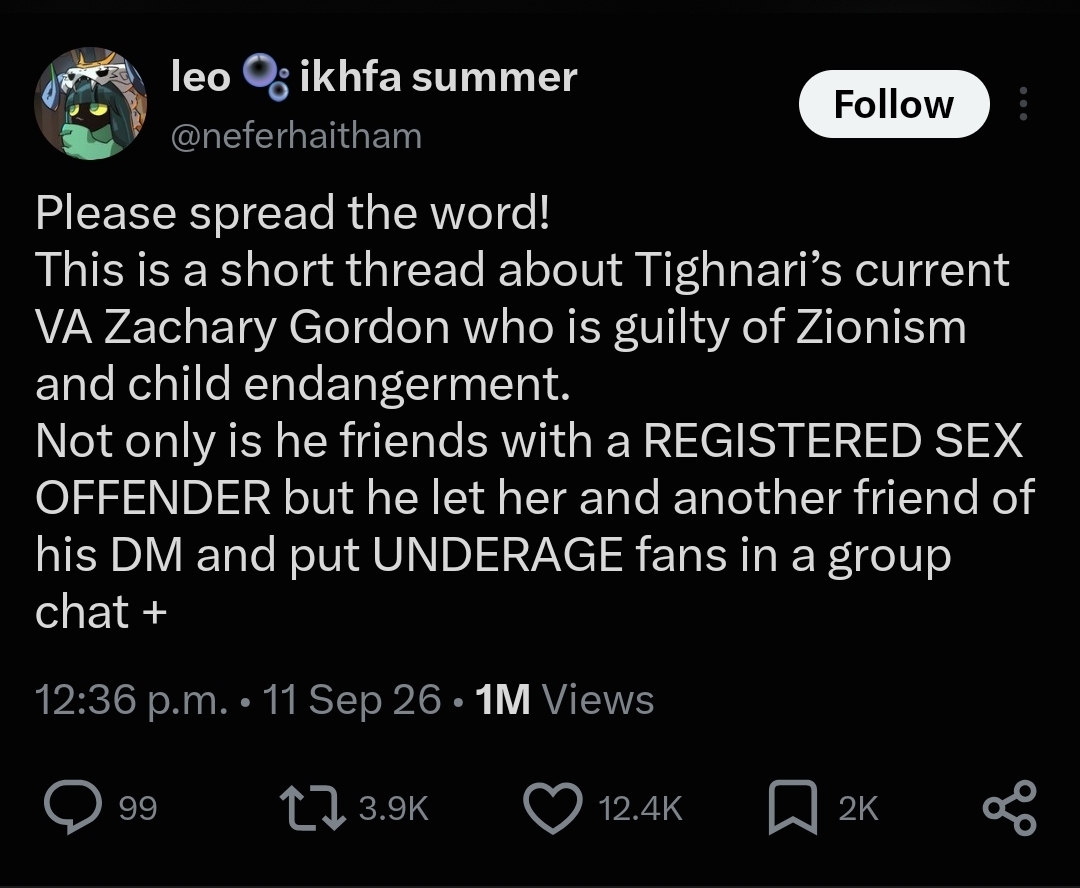Click the display name "leo"
Image resolution: width=1080 pixels, height=888 pixels.
coord(200,76)
